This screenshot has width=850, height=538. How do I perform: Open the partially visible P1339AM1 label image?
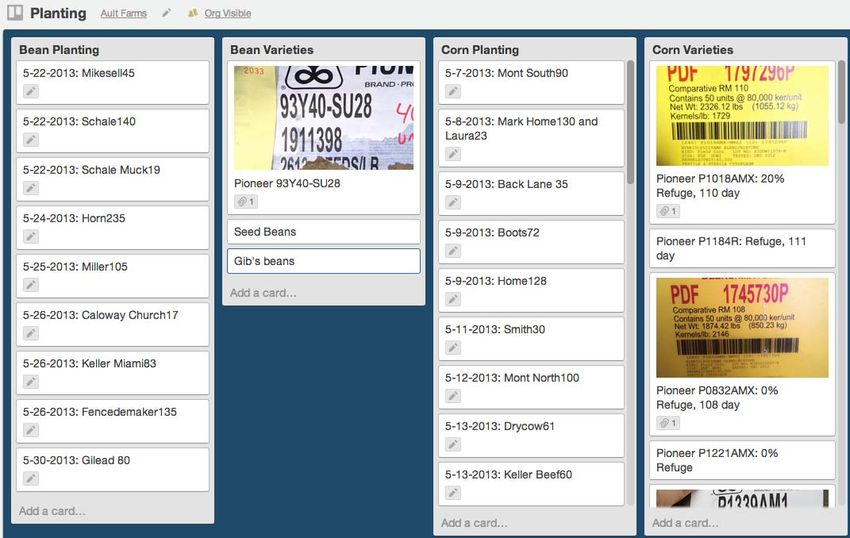[742, 498]
